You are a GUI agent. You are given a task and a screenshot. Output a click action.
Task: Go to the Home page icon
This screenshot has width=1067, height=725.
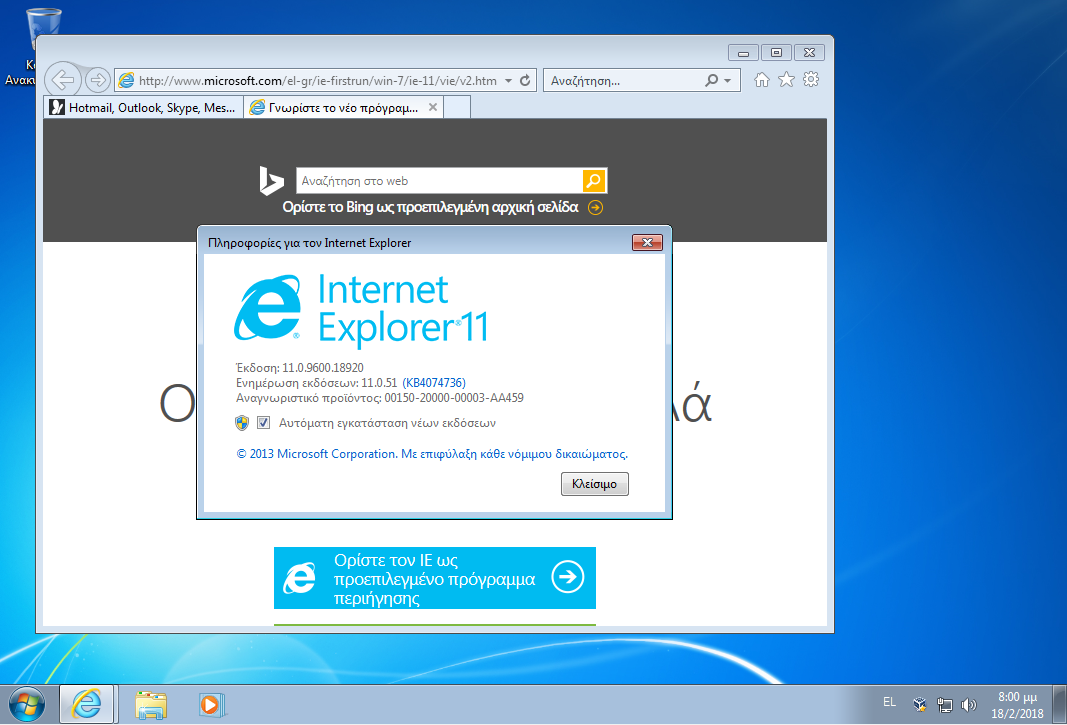tap(761, 80)
